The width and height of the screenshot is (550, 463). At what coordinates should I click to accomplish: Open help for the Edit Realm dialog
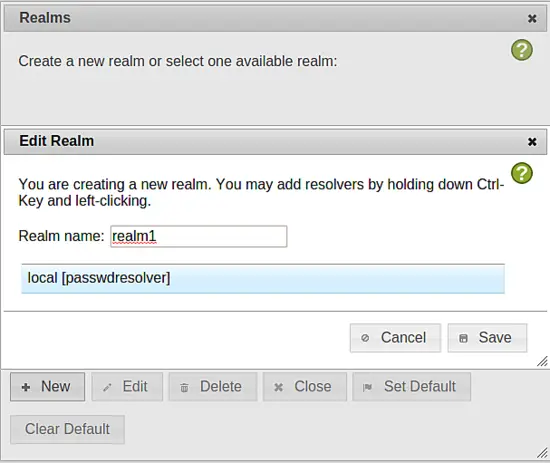(522, 173)
